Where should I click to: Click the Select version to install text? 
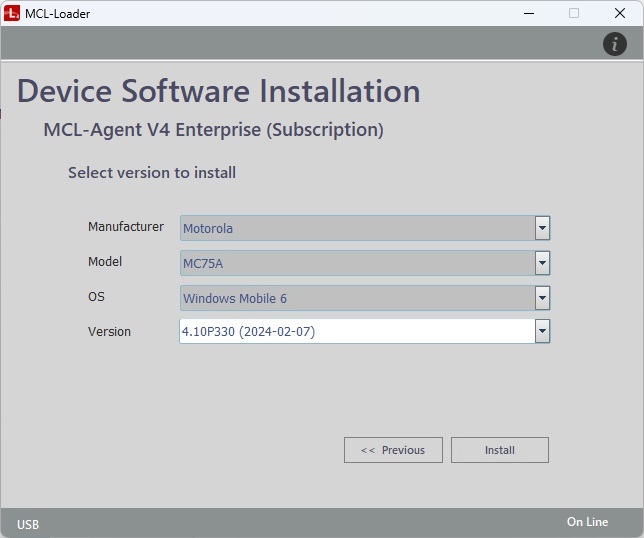[x=152, y=172]
